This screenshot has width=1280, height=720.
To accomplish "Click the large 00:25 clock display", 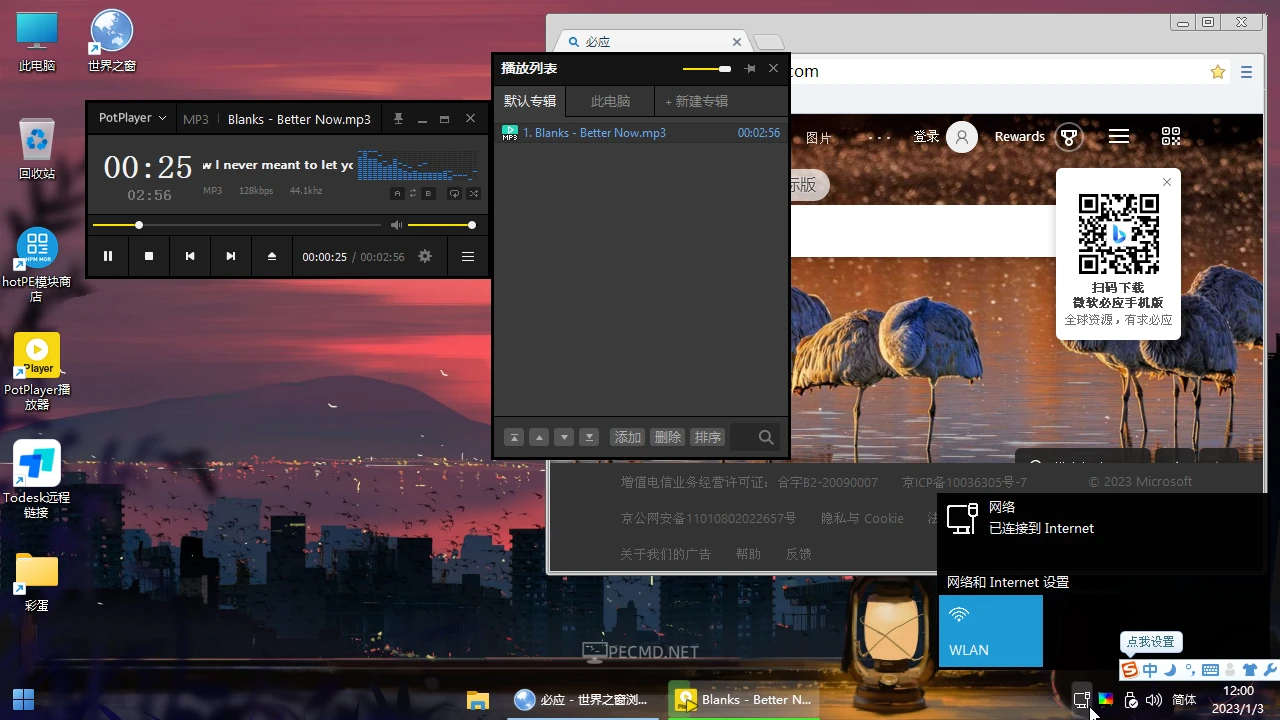I will [x=148, y=167].
